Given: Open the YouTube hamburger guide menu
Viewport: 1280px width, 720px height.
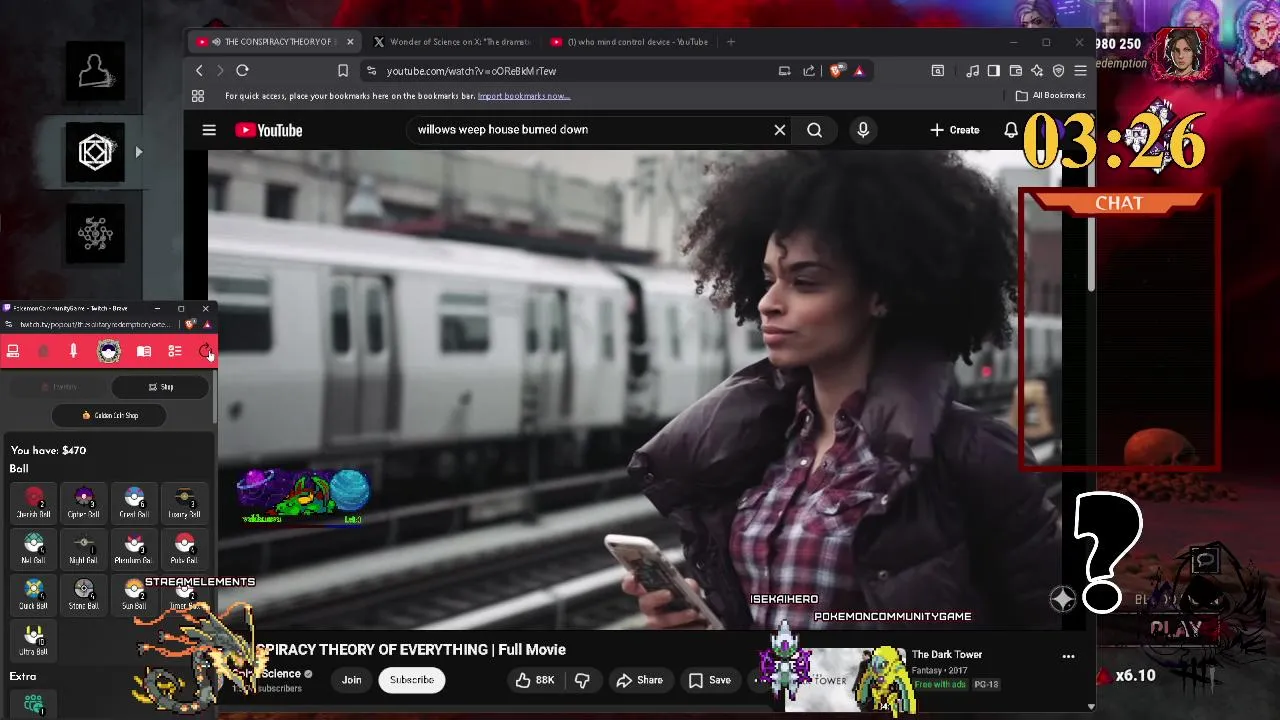Looking at the screenshot, I should (209, 130).
